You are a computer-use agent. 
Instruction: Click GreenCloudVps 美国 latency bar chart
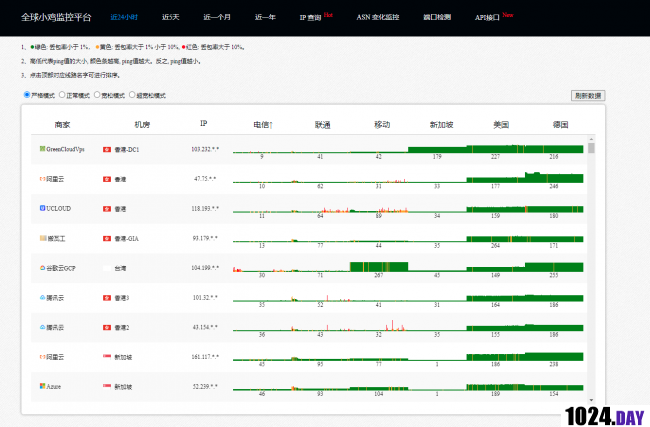495,149
